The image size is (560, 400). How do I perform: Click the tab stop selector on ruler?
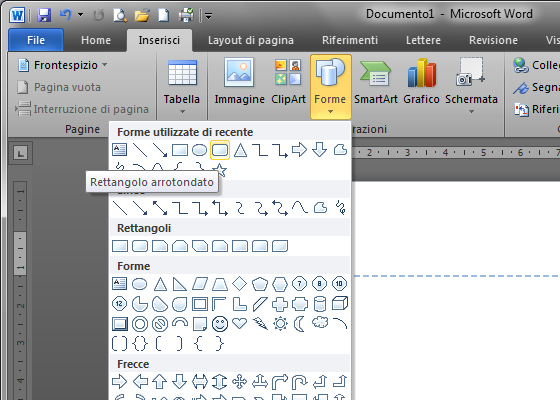tap(20, 154)
